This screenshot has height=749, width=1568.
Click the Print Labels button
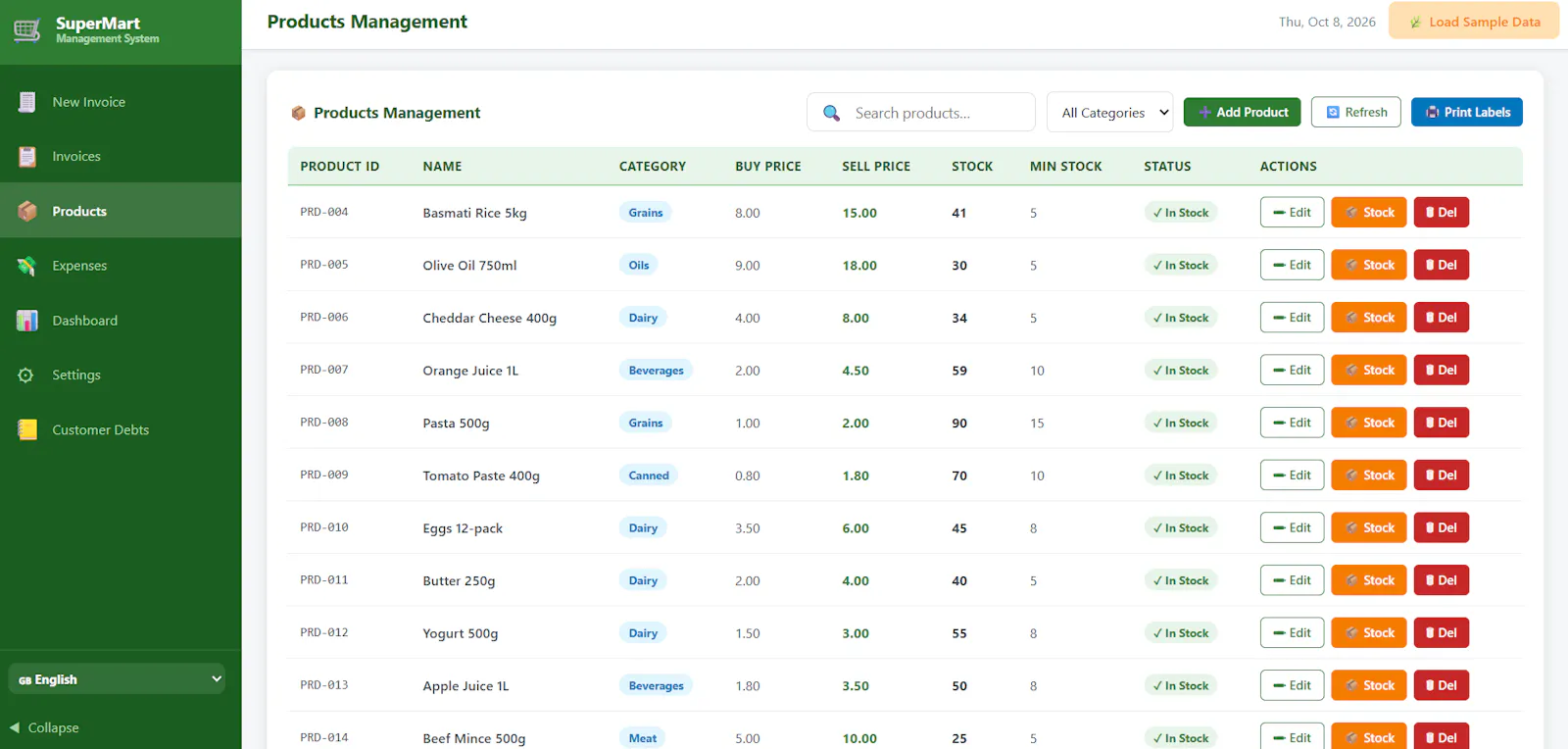1466,113
